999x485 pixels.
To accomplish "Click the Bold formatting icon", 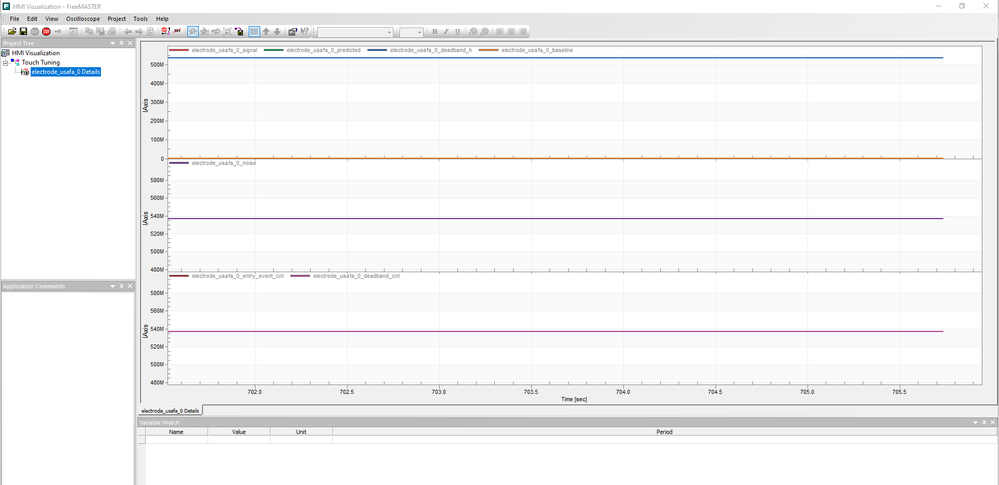I will pos(435,32).
